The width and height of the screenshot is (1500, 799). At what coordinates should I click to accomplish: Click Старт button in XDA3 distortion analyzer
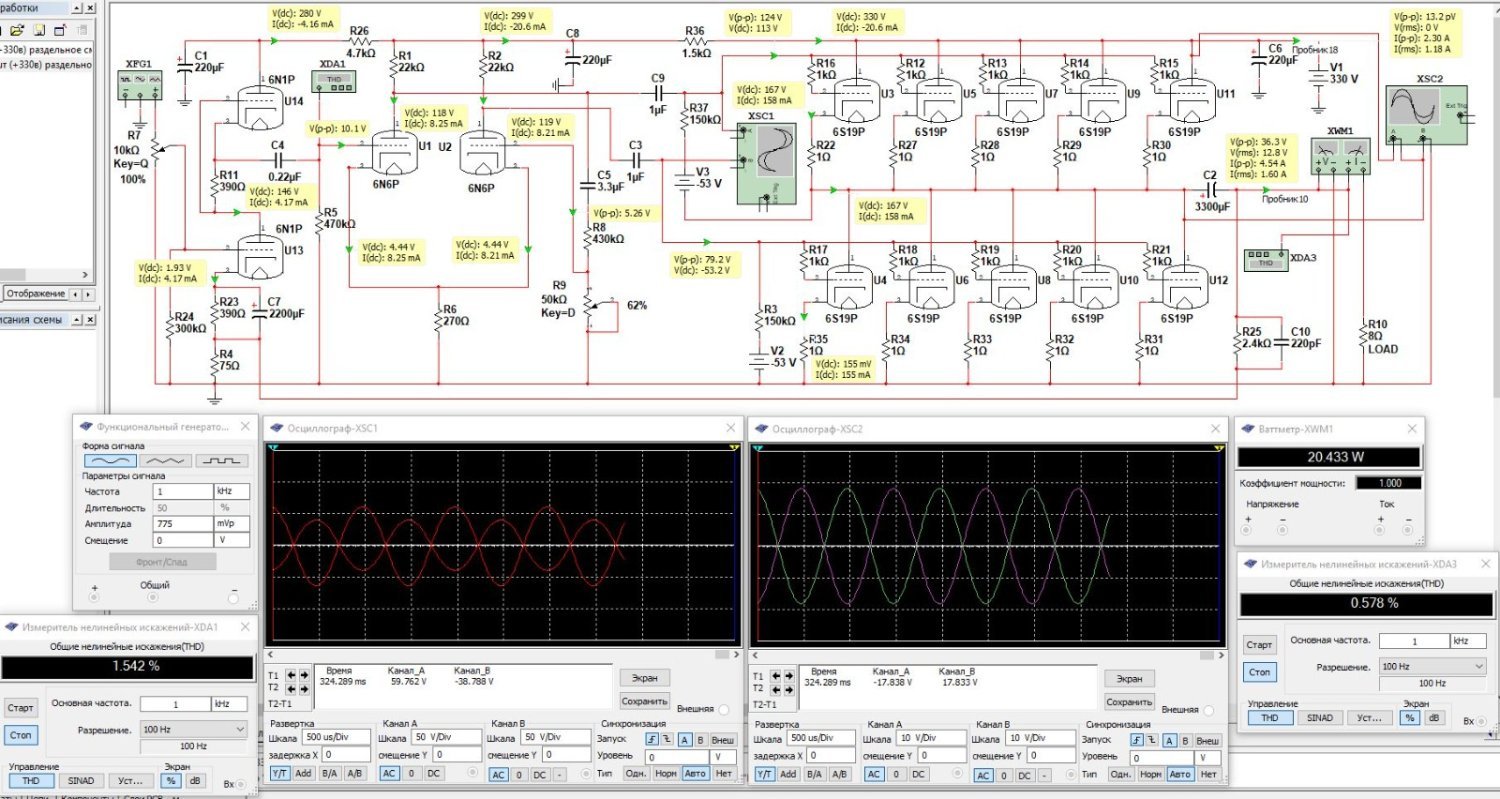point(1260,645)
